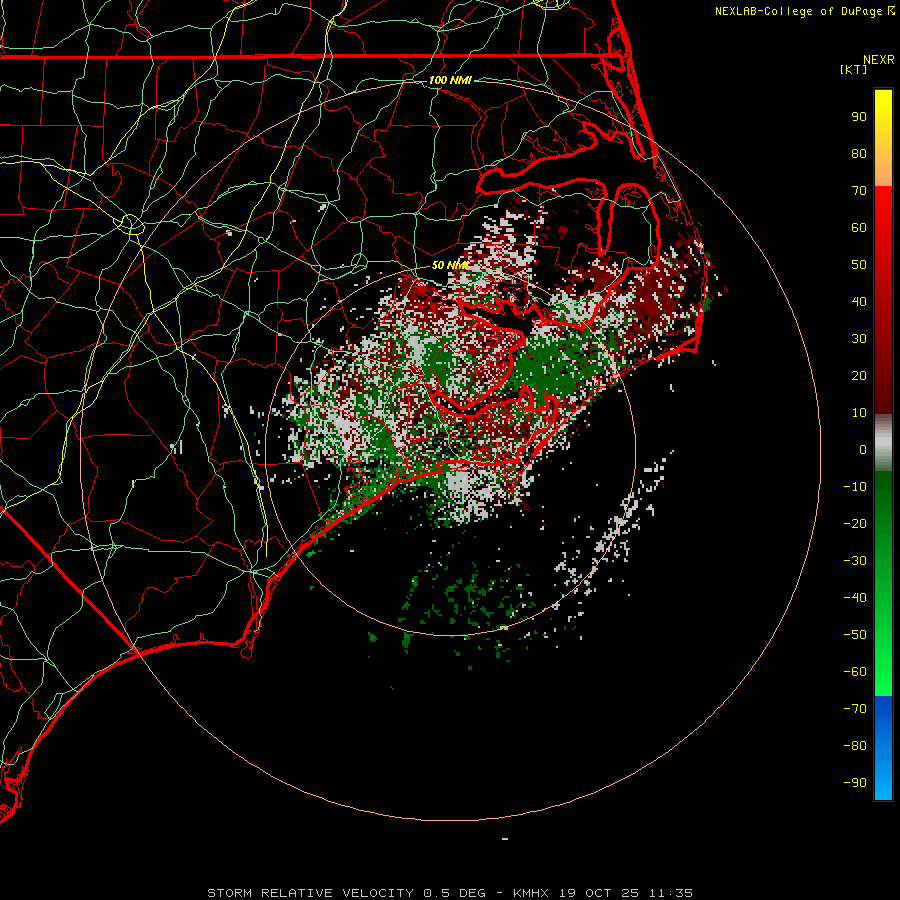Click the Storm Relative Velocity caption text
The image size is (900, 900).
click(449, 893)
